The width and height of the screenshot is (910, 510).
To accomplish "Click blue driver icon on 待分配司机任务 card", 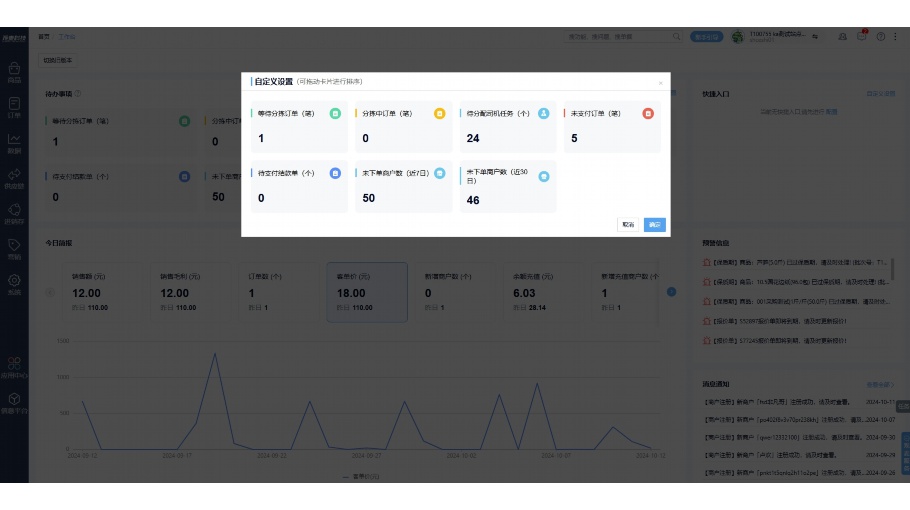I will click(x=544, y=114).
